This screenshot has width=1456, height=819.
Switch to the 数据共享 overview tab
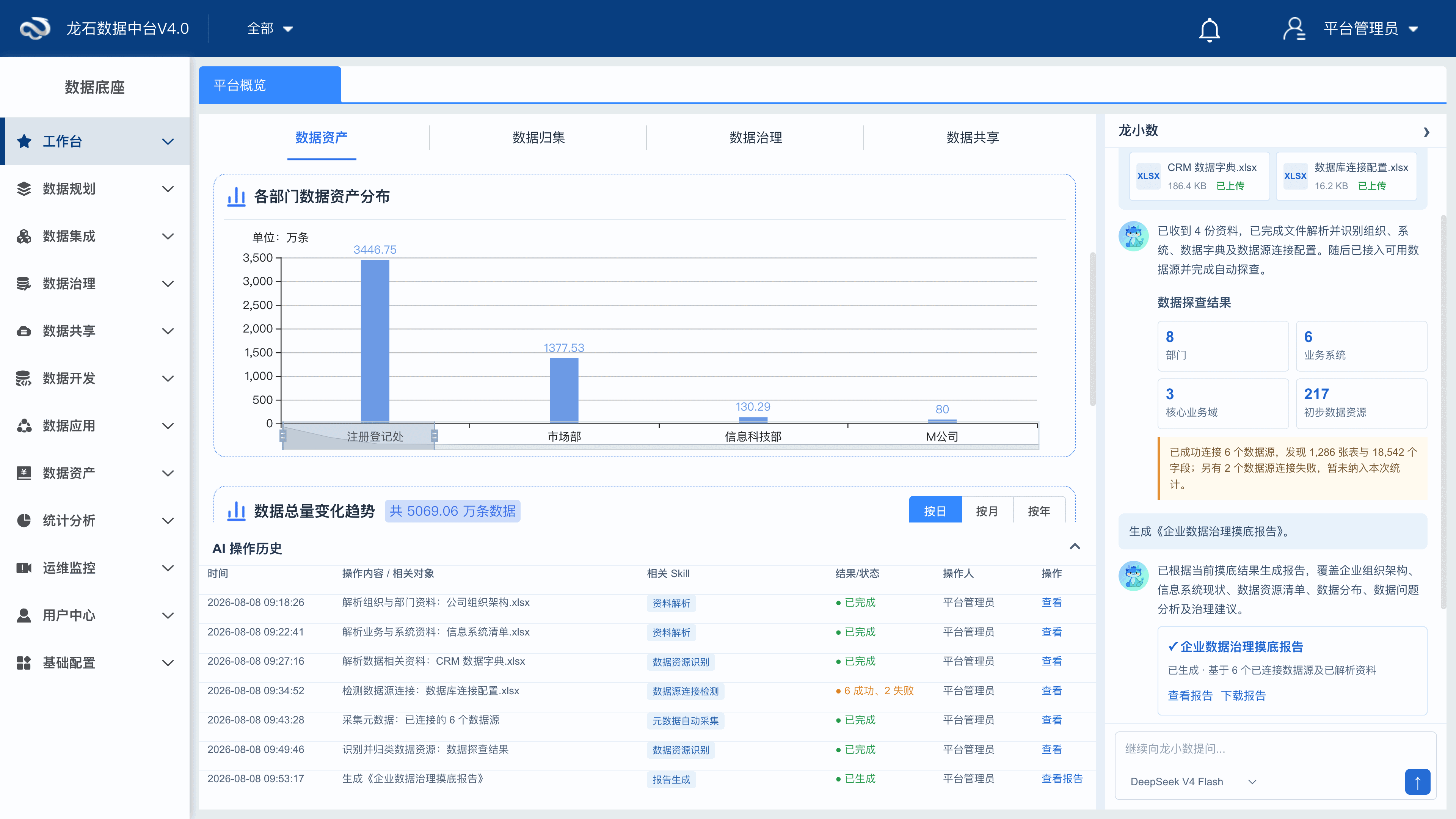point(973,137)
